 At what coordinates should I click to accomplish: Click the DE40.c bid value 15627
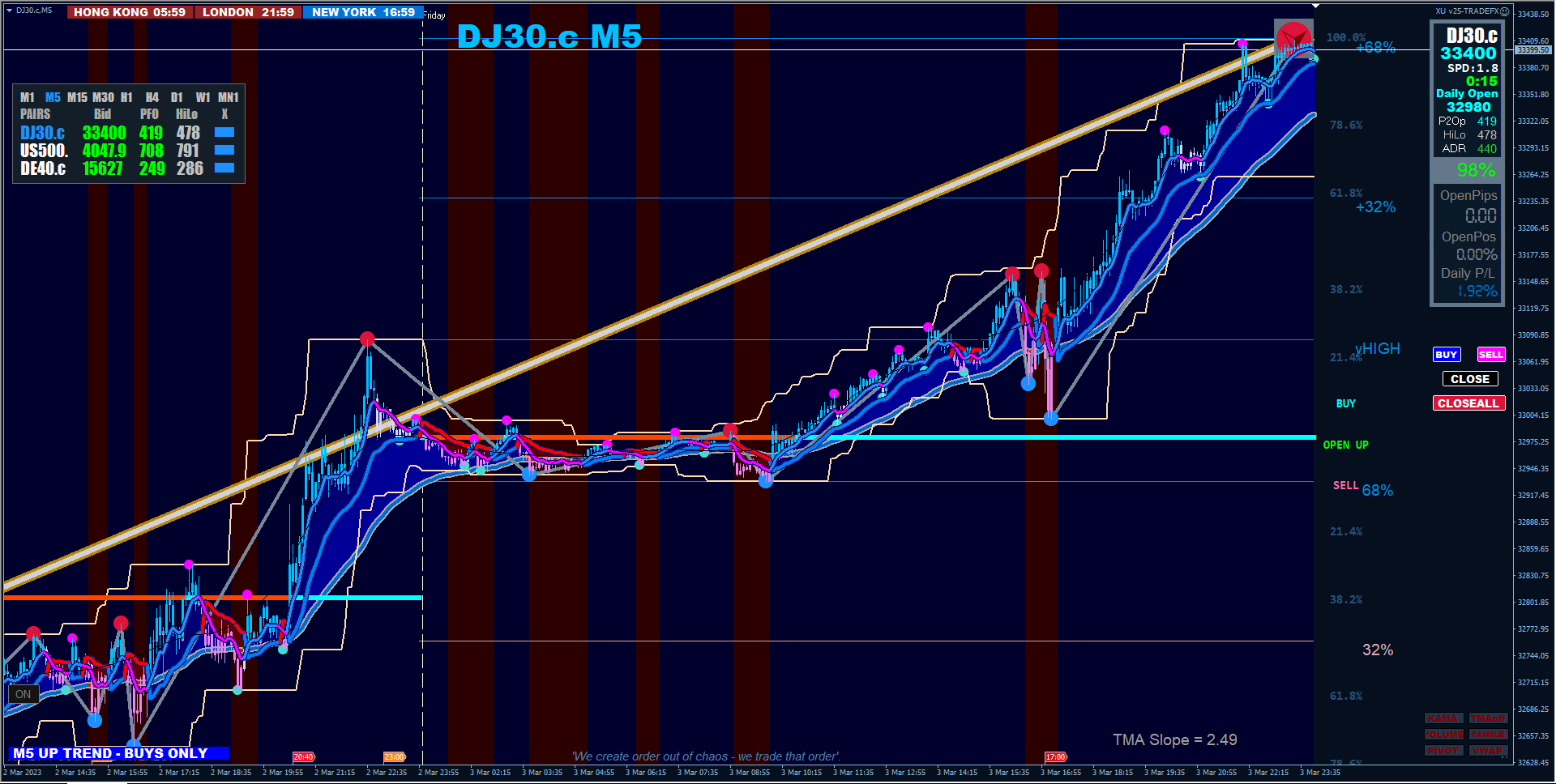[x=103, y=168]
